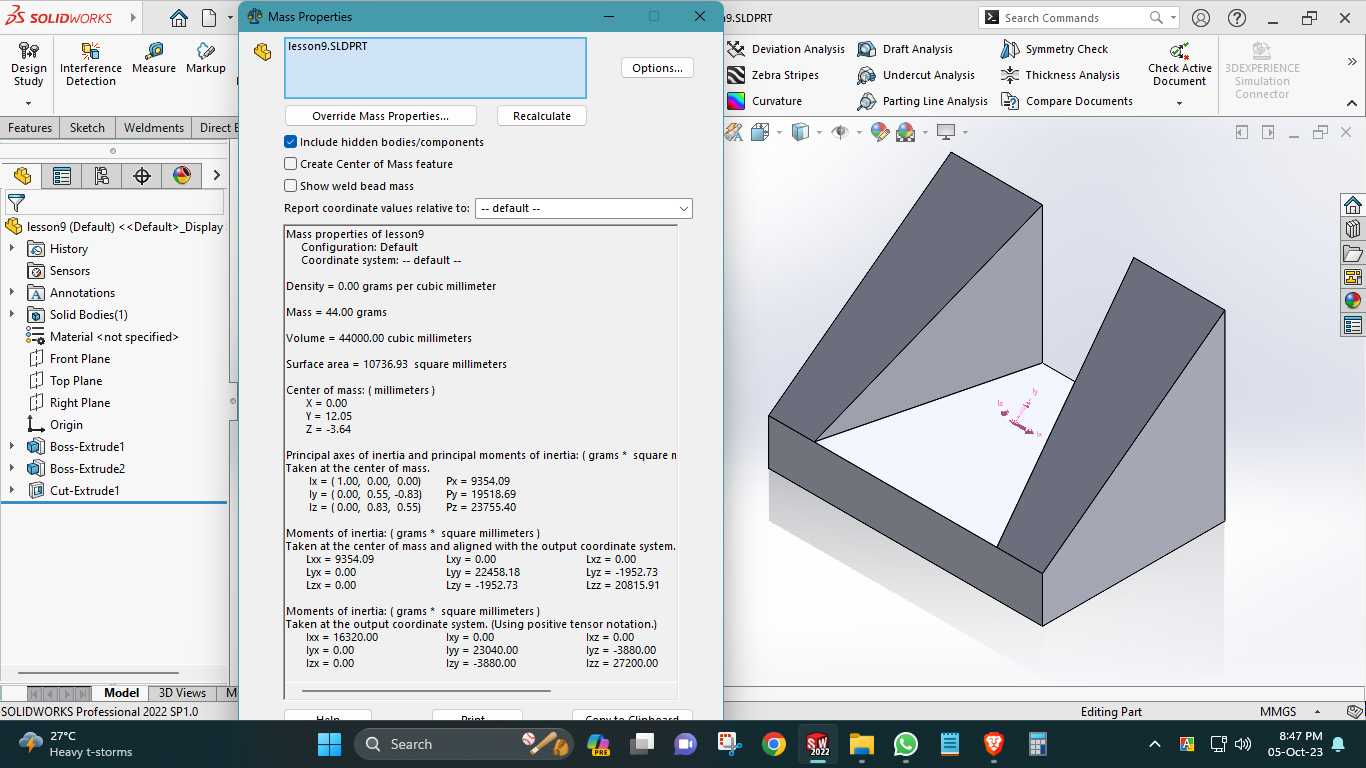This screenshot has width=1366, height=768.
Task: Open Draft Analysis
Action: click(x=905, y=49)
